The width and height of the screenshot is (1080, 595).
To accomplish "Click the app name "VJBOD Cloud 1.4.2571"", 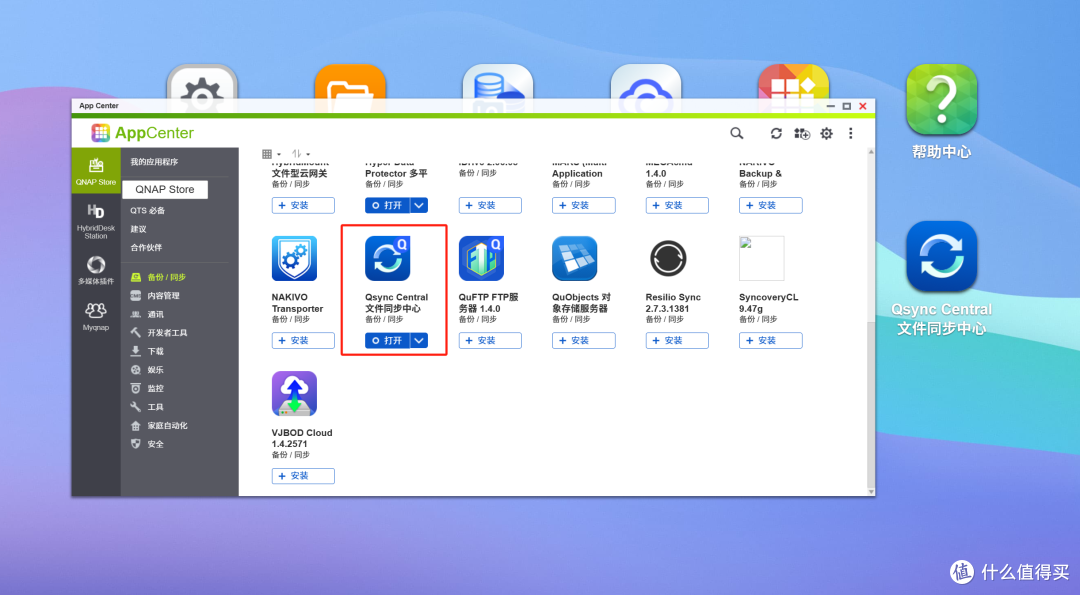I will 302,438.
